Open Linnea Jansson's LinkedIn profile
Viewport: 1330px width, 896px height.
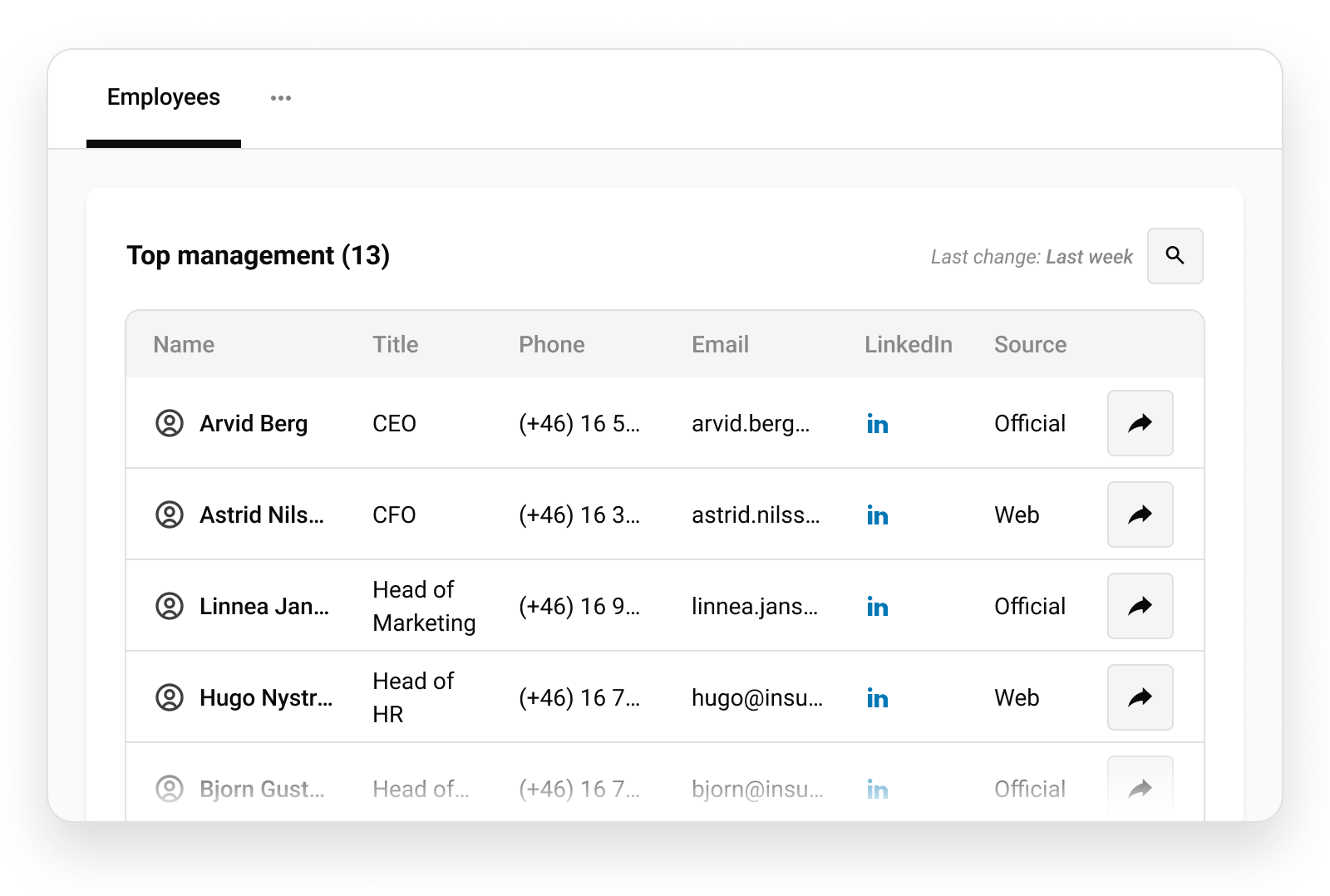click(x=877, y=607)
